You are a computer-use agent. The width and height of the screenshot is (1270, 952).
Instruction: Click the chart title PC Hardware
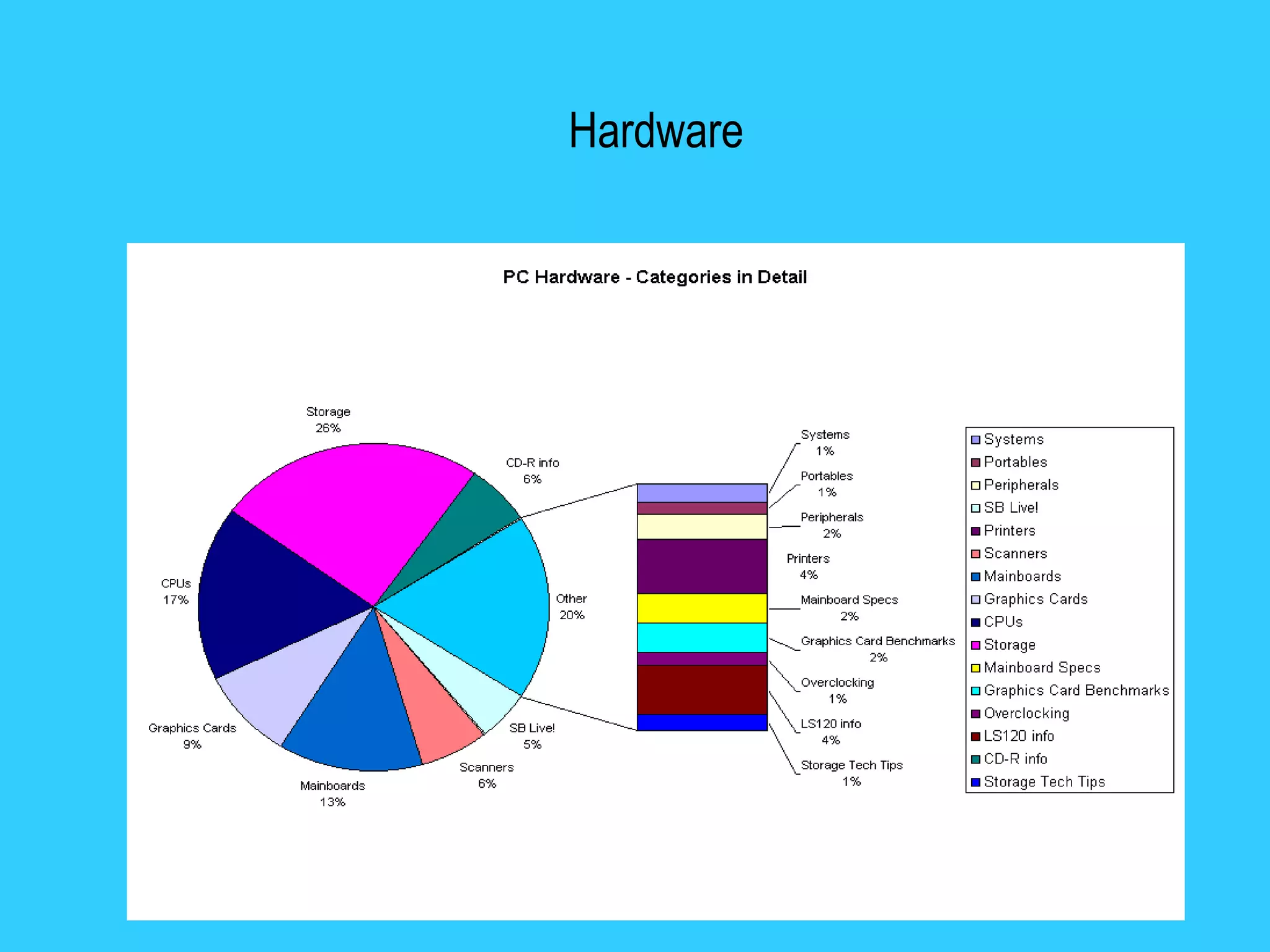click(x=654, y=277)
